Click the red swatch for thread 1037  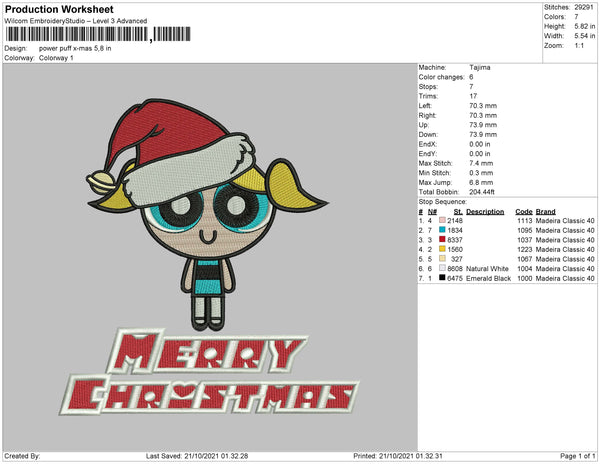pos(442,239)
